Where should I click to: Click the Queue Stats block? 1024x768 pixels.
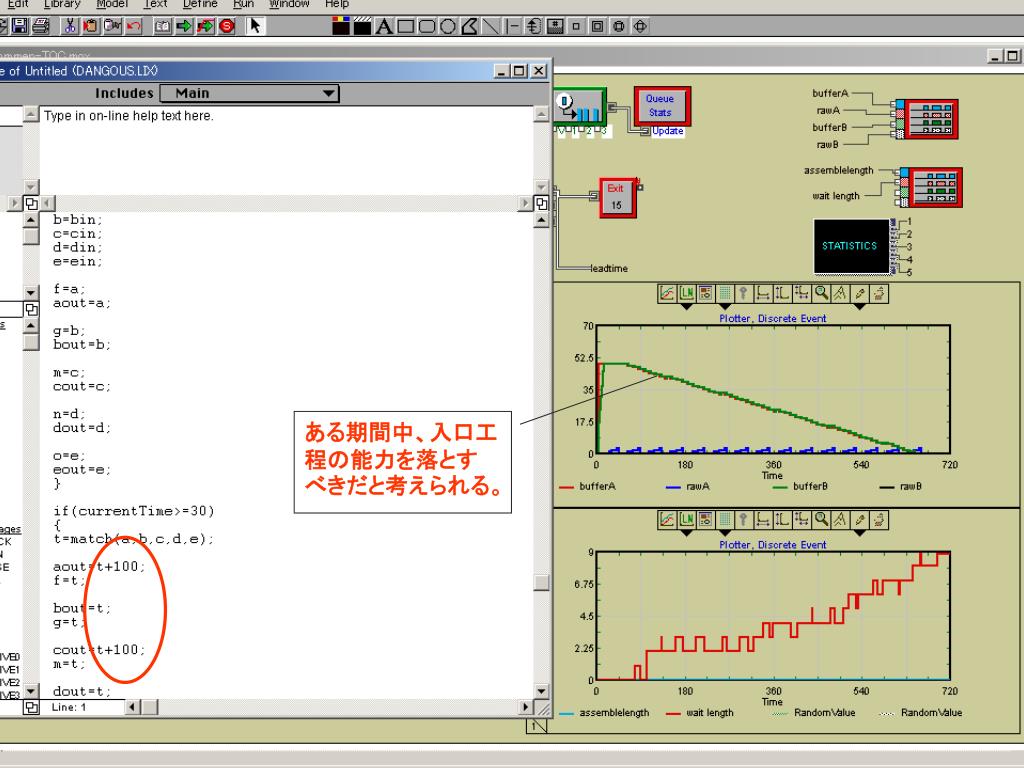tap(661, 106)
